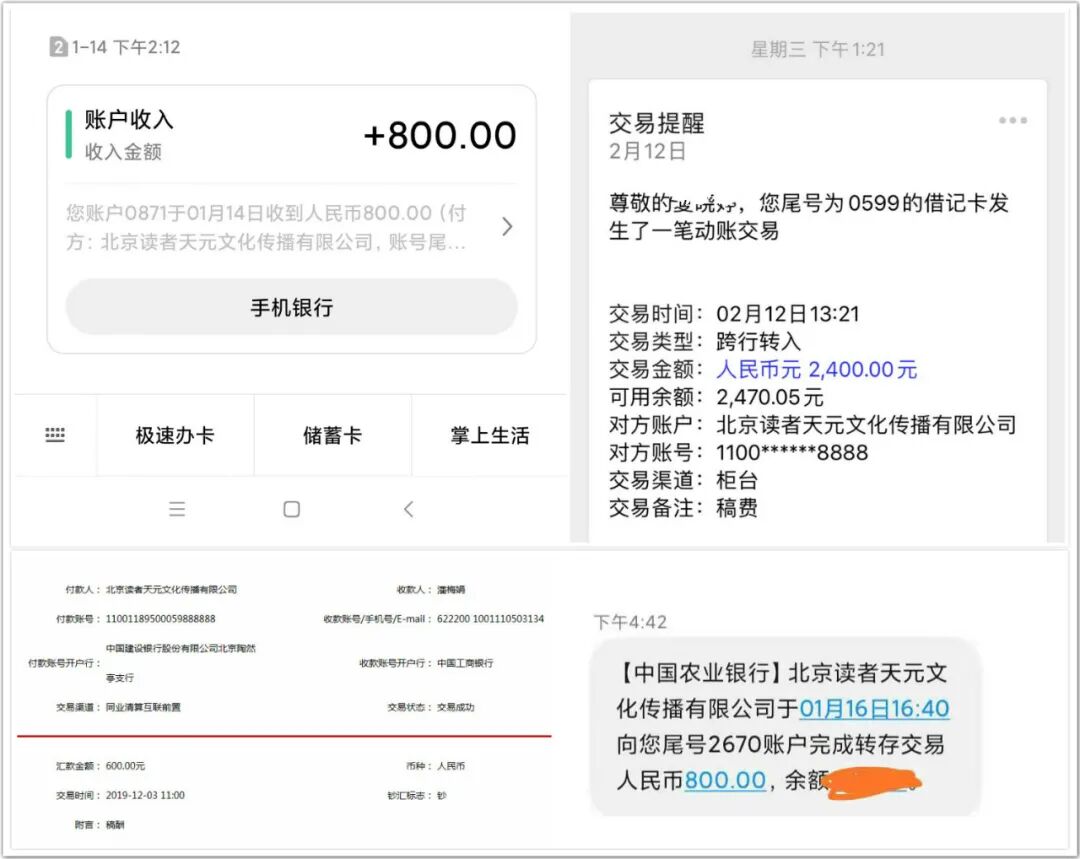Select 交易时间 02月12日13:21 line
The width and height of the screenshot is (1080, 859).
(x=734, y=314)
